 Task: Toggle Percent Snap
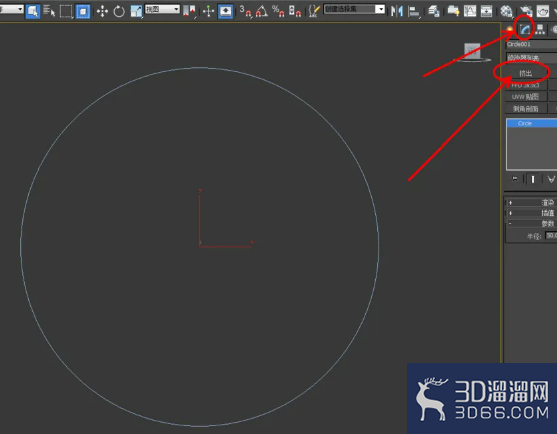pyautogui.click(x=278, y=11)
